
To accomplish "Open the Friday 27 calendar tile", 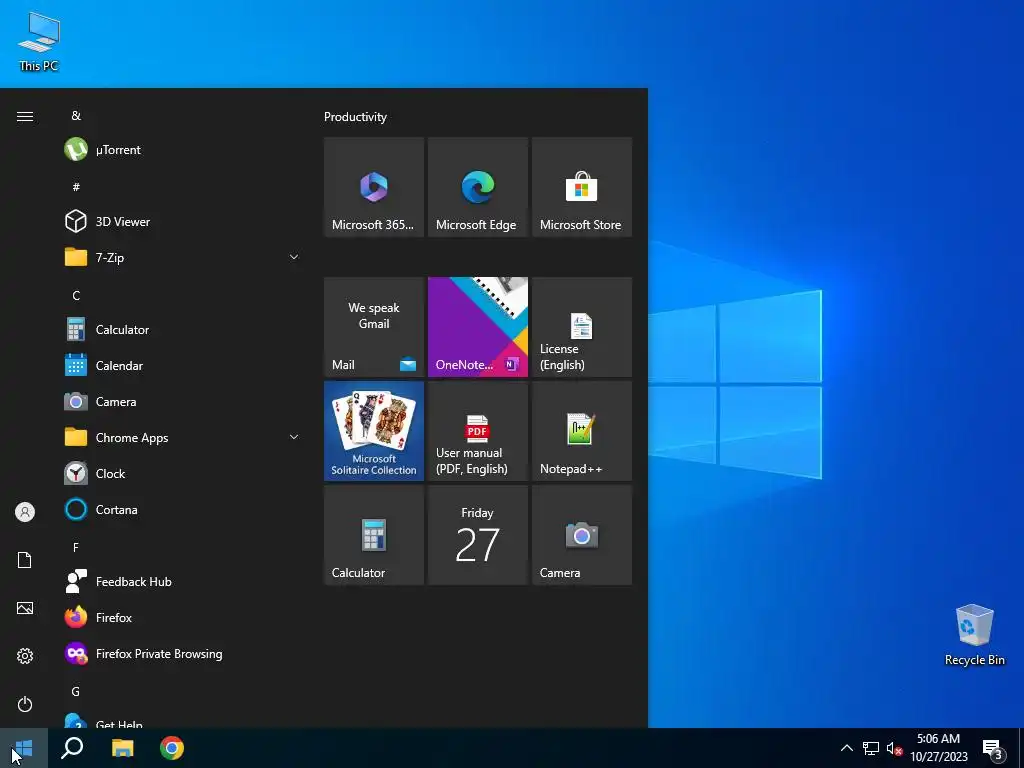I will point(477,535).
